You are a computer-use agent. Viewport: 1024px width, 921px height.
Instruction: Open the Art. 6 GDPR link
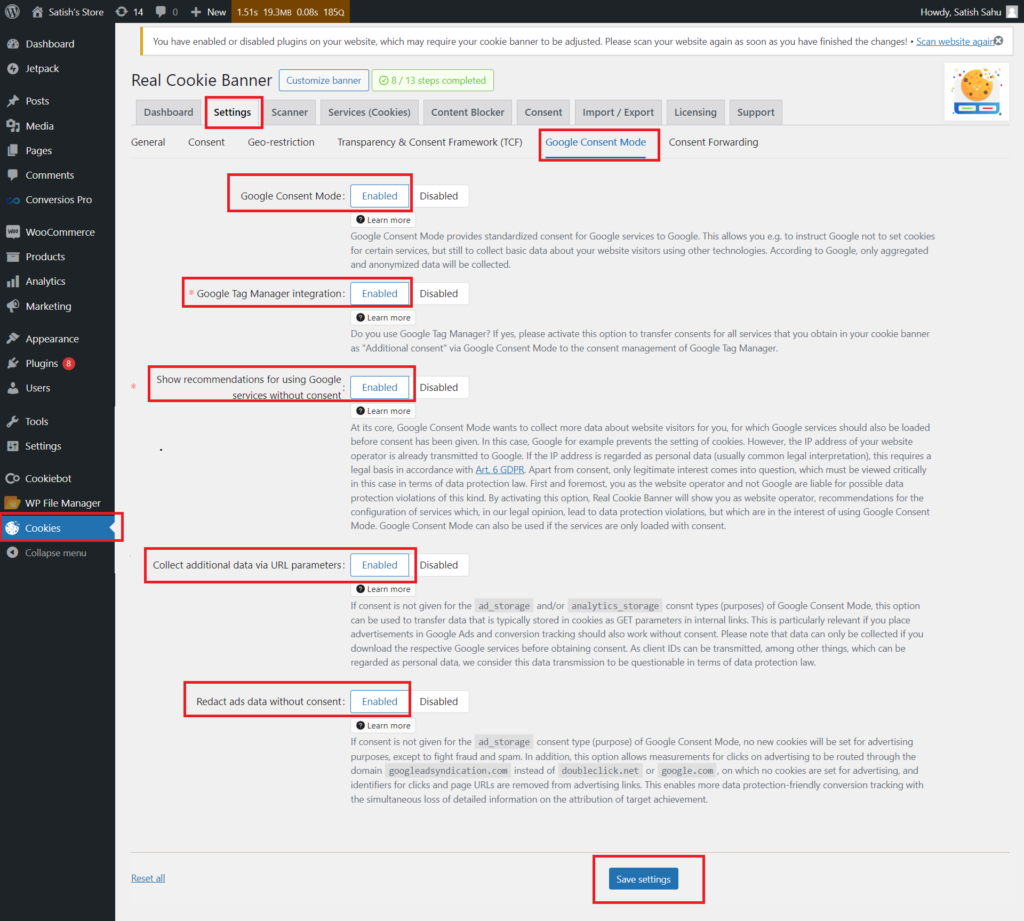coord(500,470)
